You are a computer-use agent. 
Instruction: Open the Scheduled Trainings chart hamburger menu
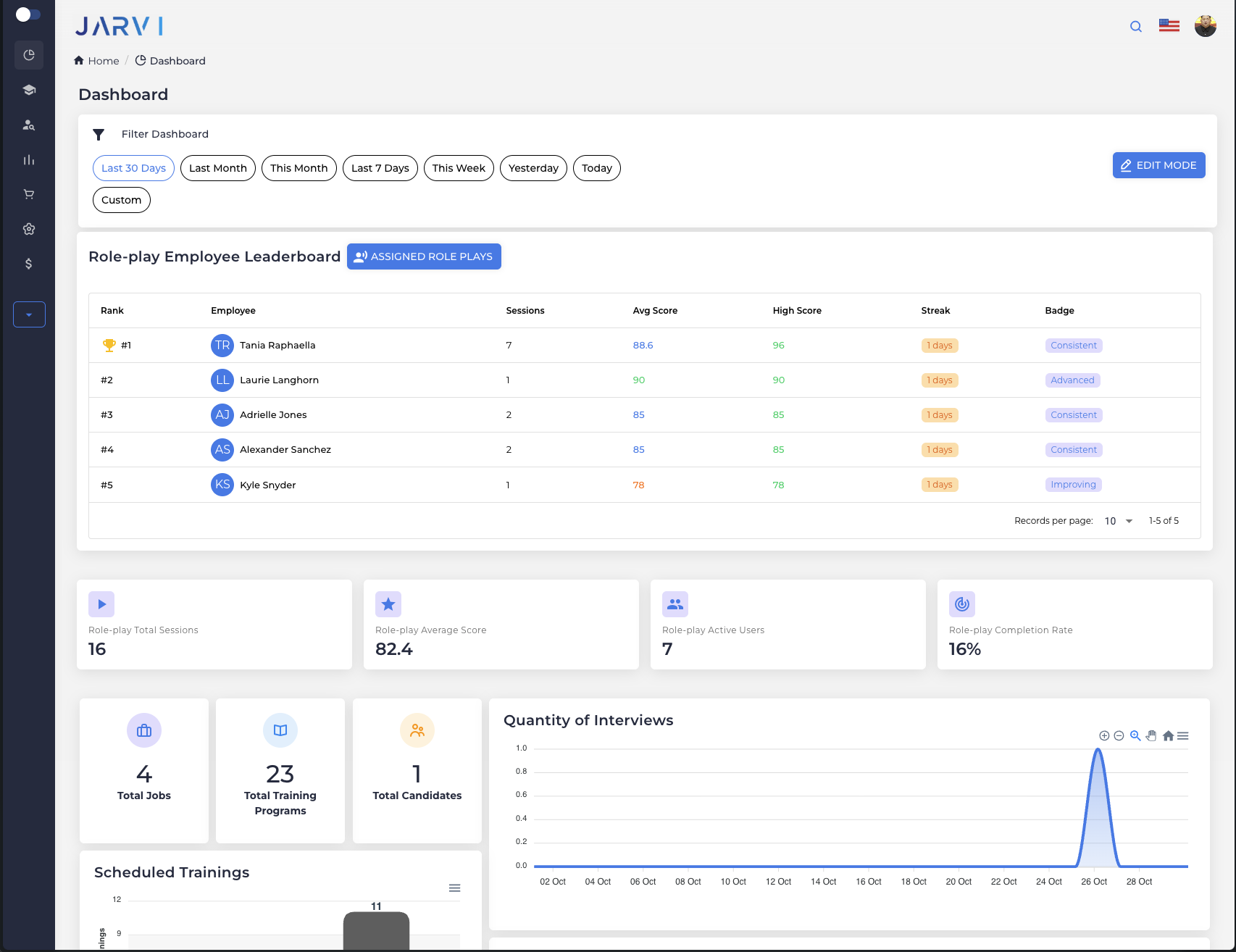(455, 888)
